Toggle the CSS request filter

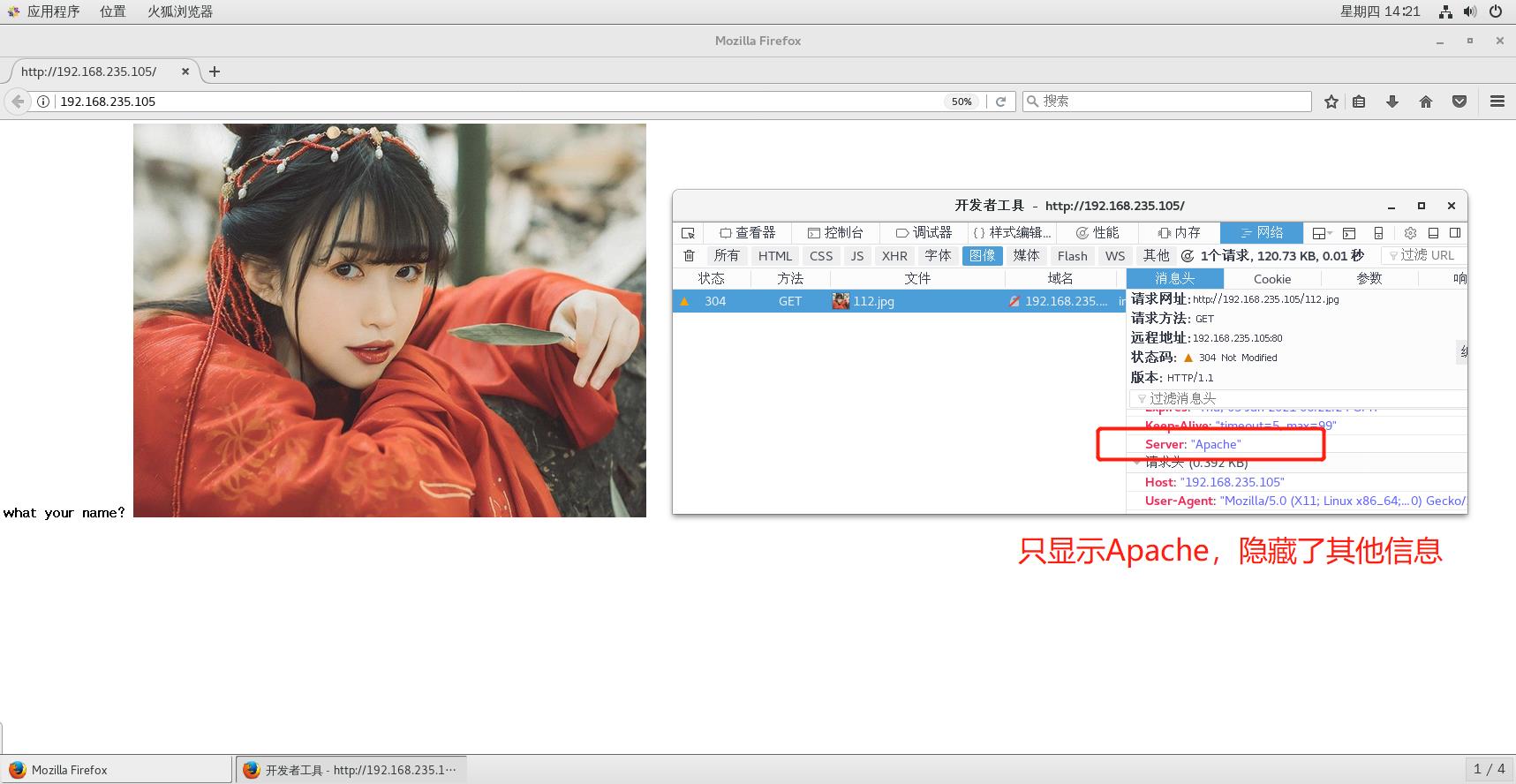coord(821,256)
